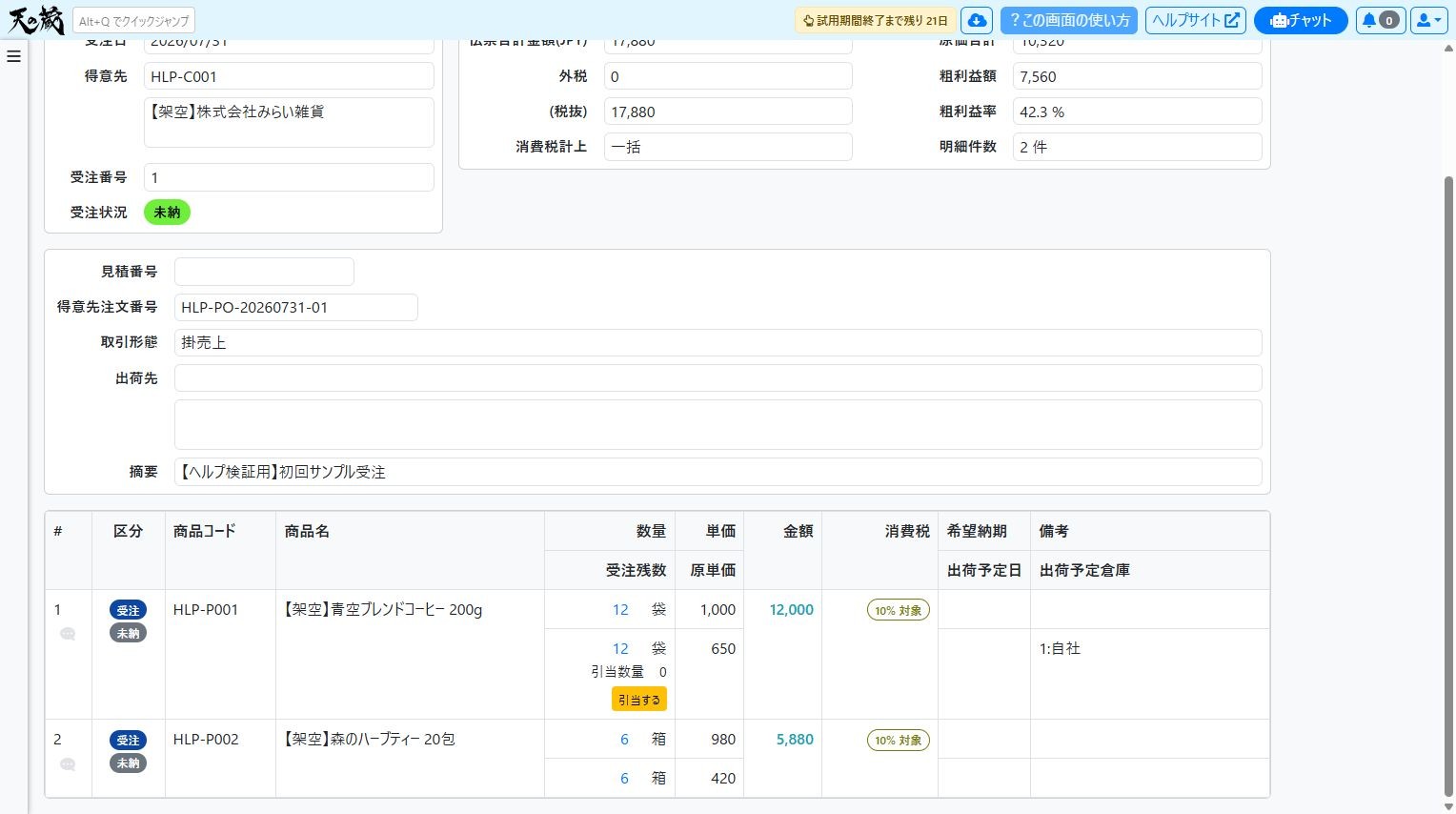Focus the Alt+Q quick jump box
Viewport: 1456px width, 814px height.
(133, 21)
